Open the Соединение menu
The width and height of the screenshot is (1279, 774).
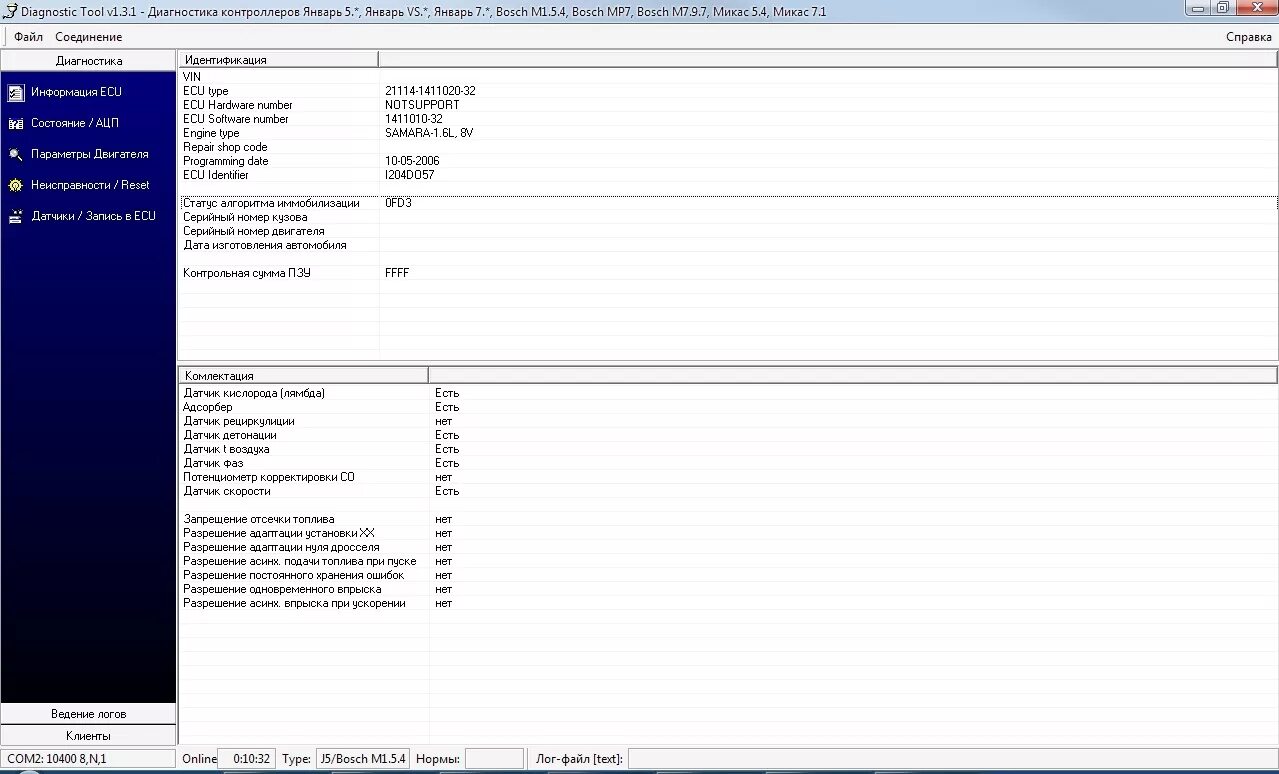[89, 37]
